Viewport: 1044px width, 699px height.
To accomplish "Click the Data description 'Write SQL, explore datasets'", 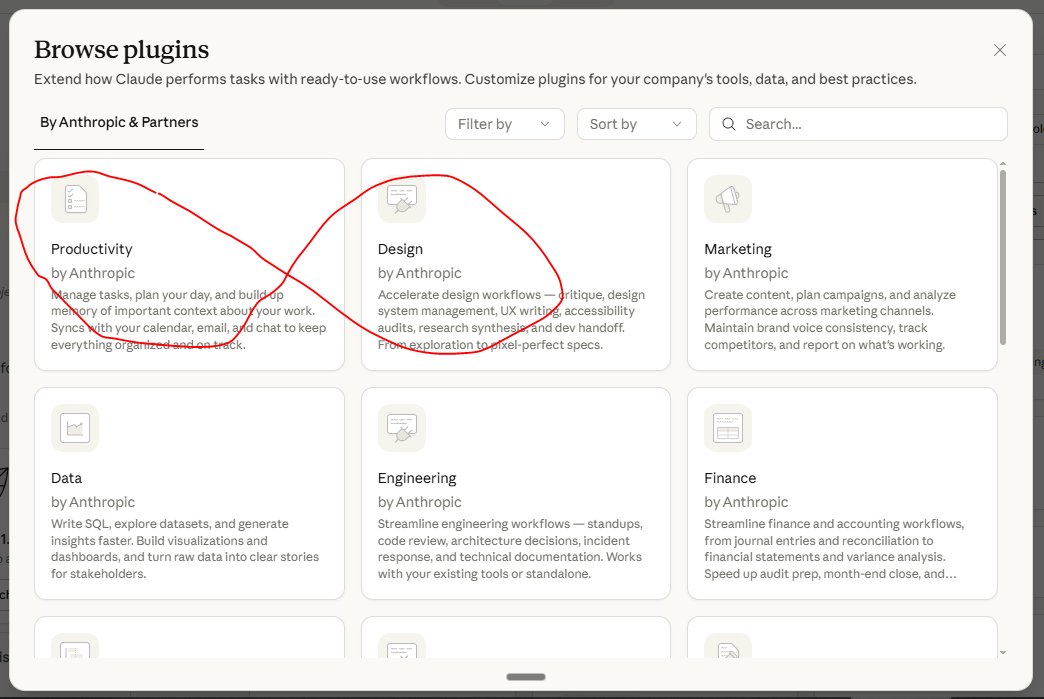I will tap(130, 524).
